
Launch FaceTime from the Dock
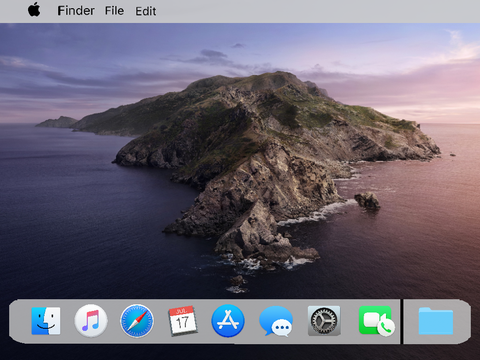pos(377,321)
